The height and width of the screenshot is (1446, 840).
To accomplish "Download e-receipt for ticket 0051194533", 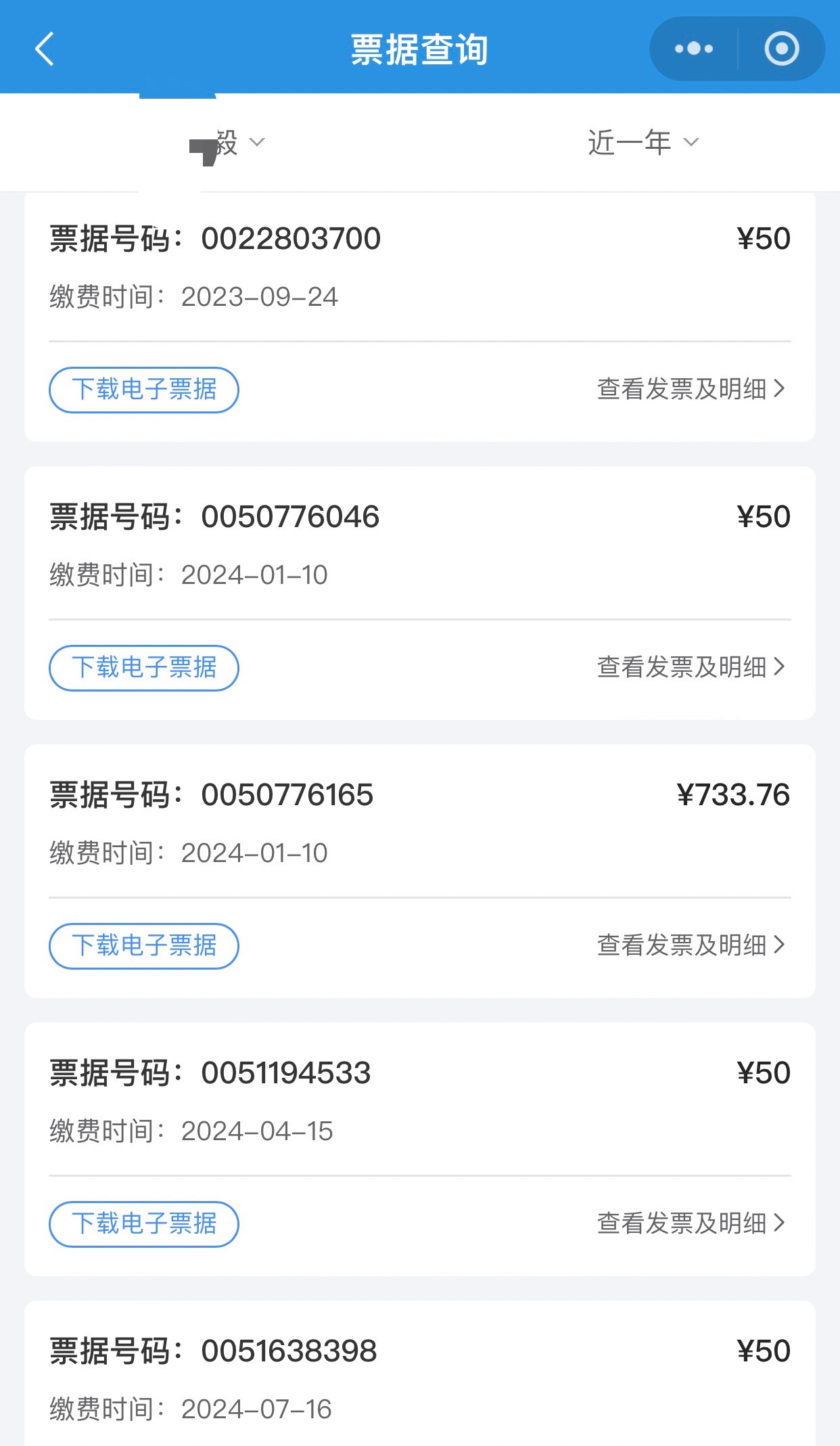I will [144, 1224].
